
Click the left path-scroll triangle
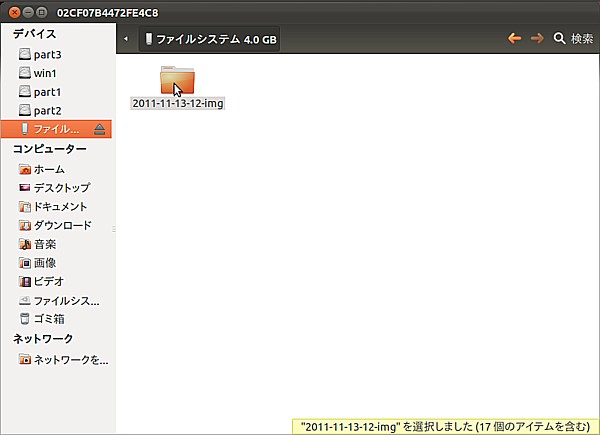[126, 39]
